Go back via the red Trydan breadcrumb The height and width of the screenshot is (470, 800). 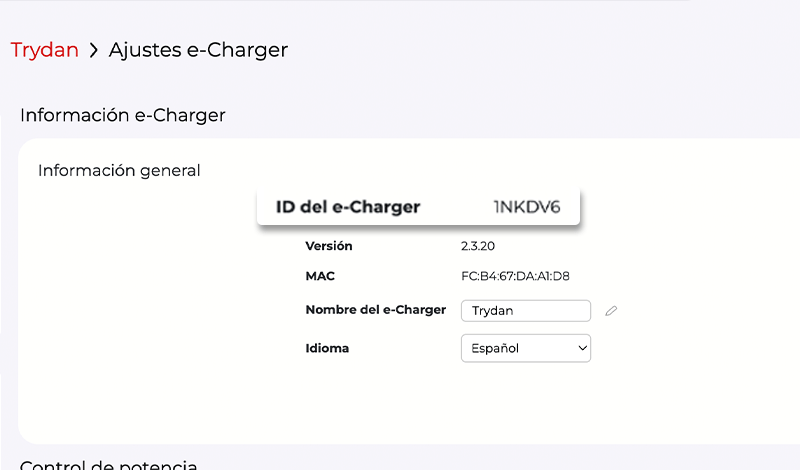tap(45, 50)
